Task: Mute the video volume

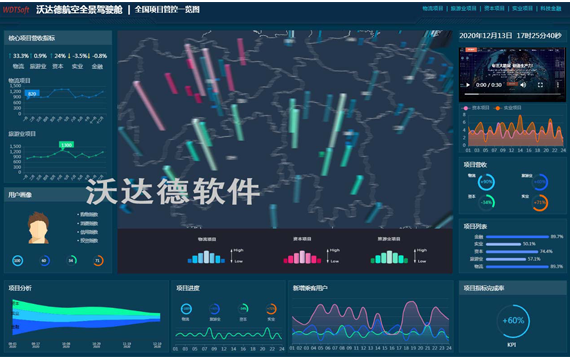Action: coord(523,85)
